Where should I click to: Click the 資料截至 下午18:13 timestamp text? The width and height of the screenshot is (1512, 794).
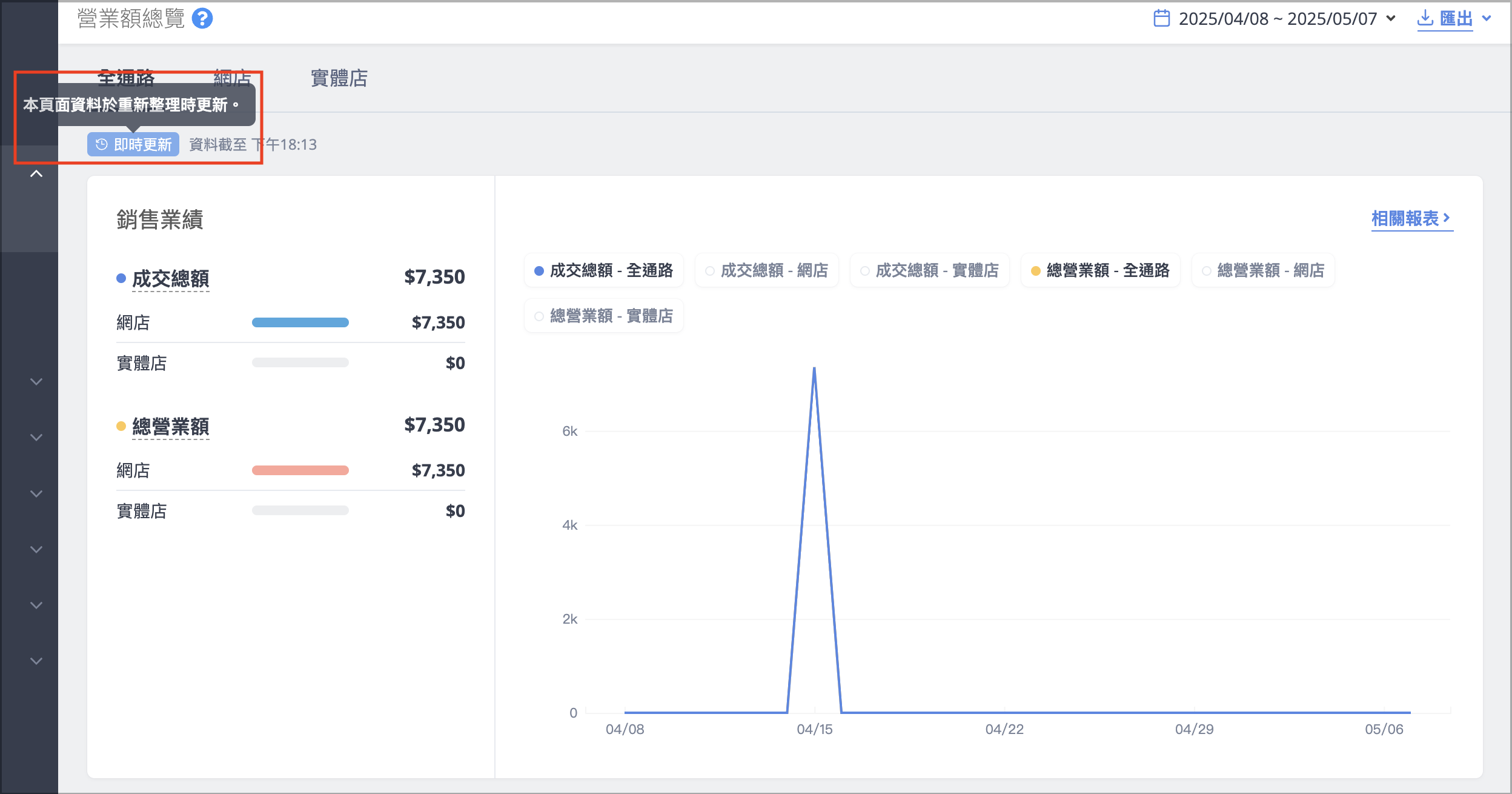pyautogui.click(x=253, y=144)
